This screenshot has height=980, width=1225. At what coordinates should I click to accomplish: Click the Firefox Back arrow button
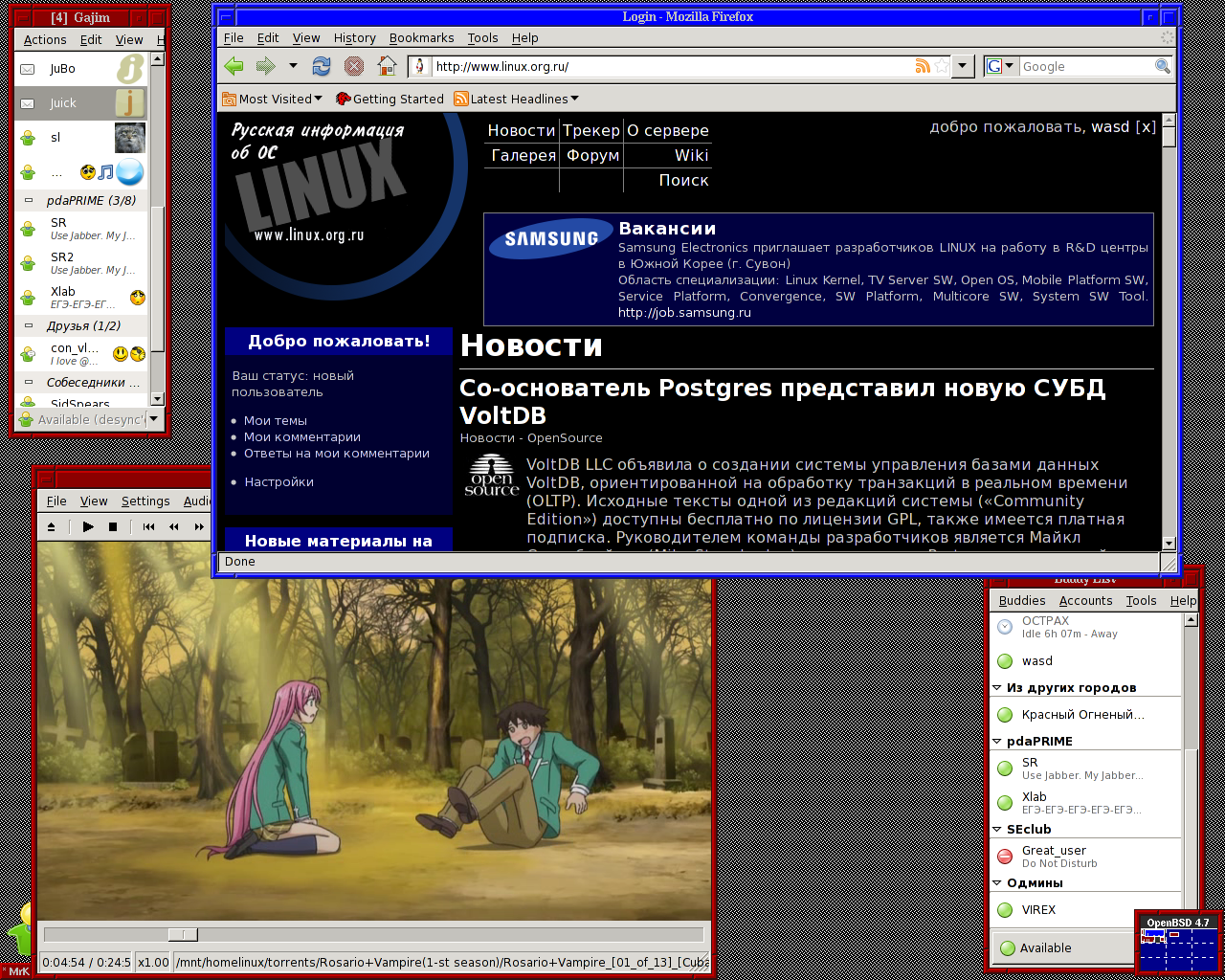(234, 66)
